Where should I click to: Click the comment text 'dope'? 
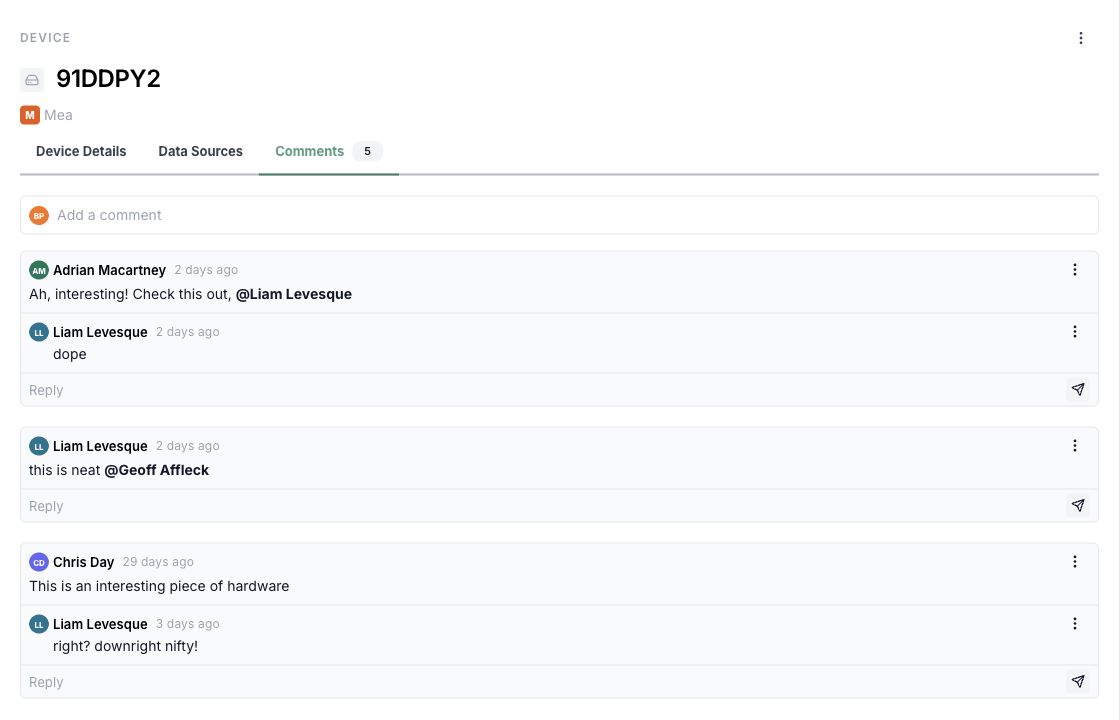click(x=69, y=354)
